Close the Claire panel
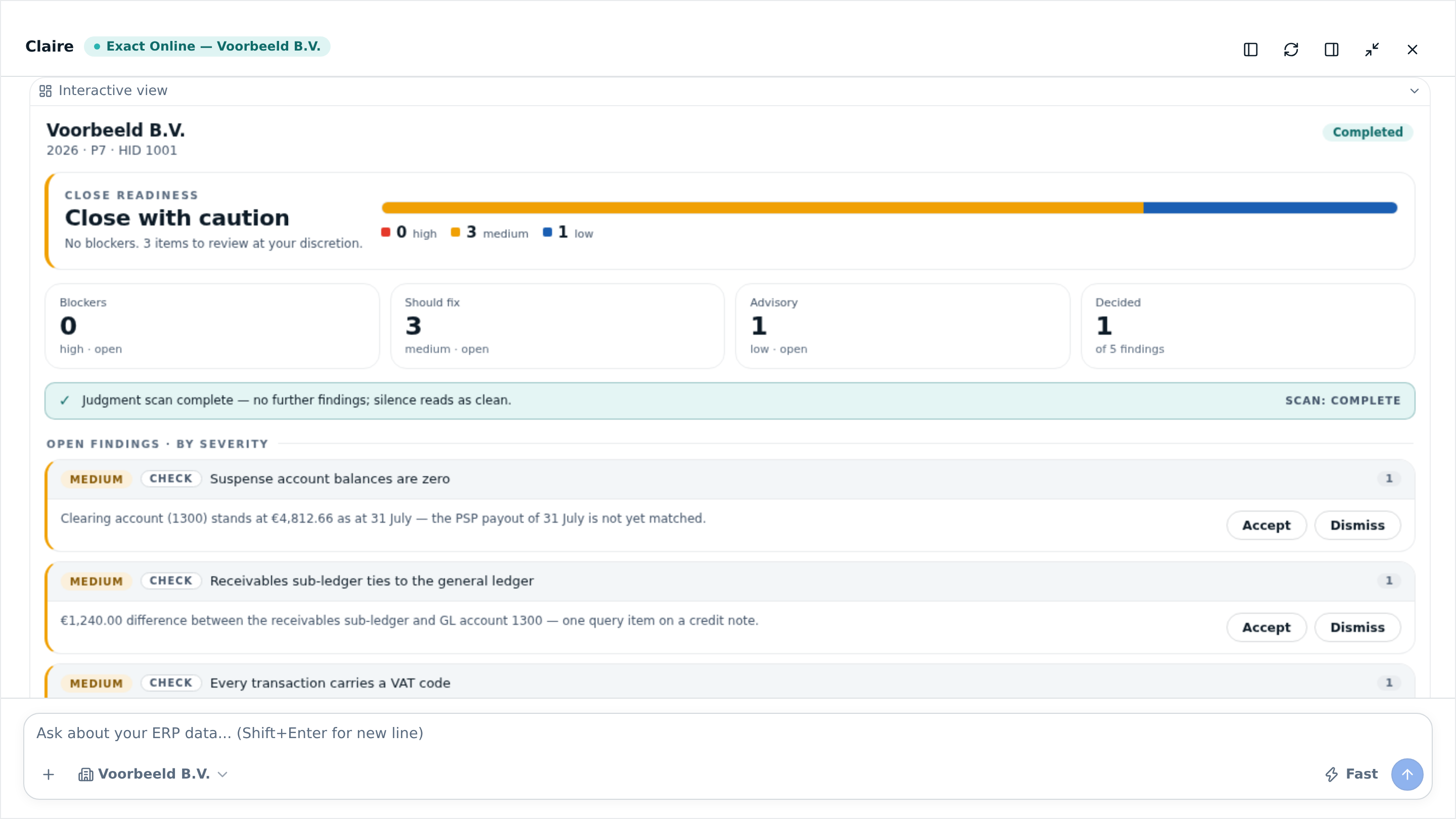The image size is (1456, 819). (x=1413, y=50)
